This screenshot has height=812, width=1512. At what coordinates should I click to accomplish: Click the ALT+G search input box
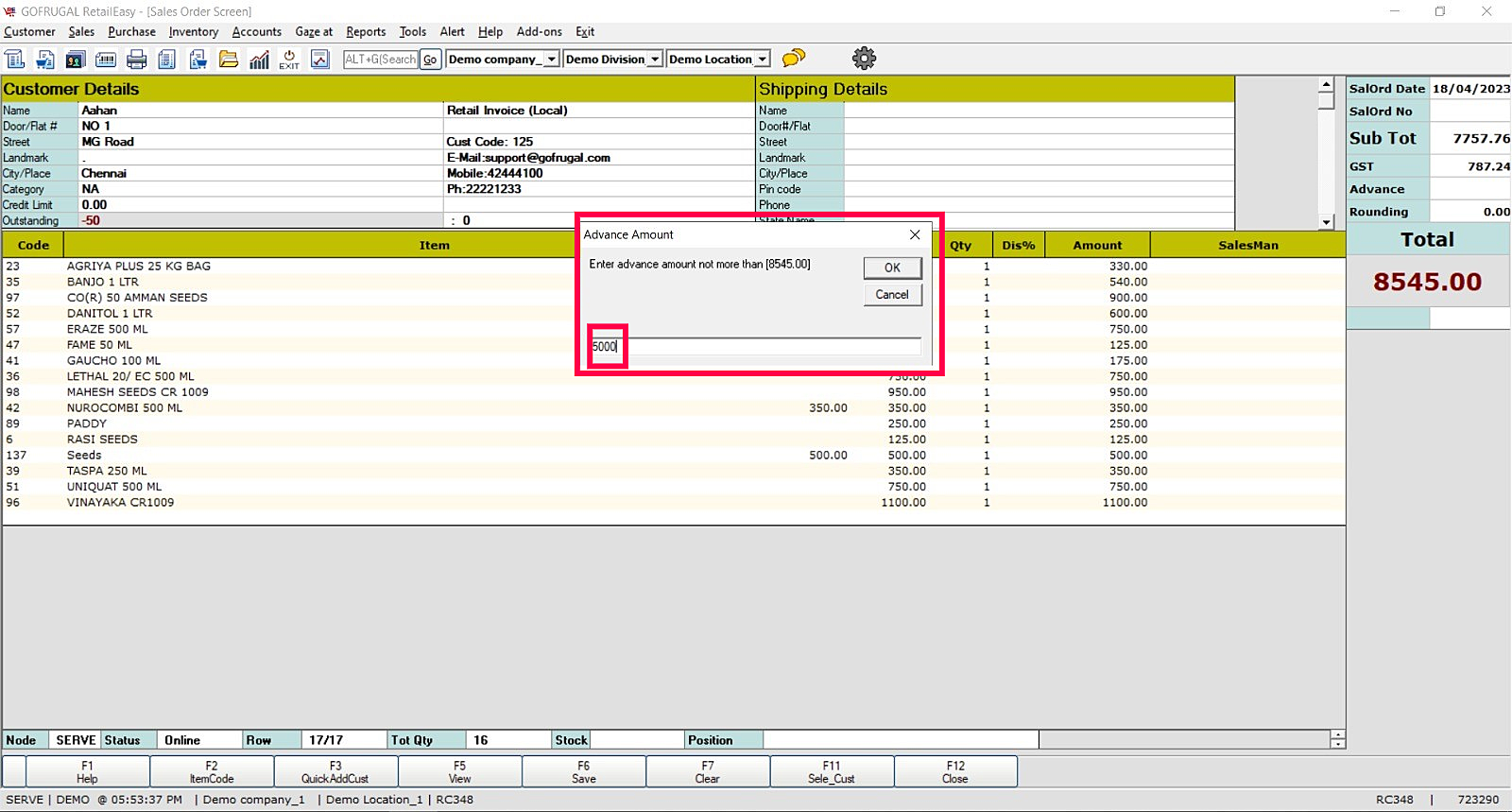coord(381,59)
